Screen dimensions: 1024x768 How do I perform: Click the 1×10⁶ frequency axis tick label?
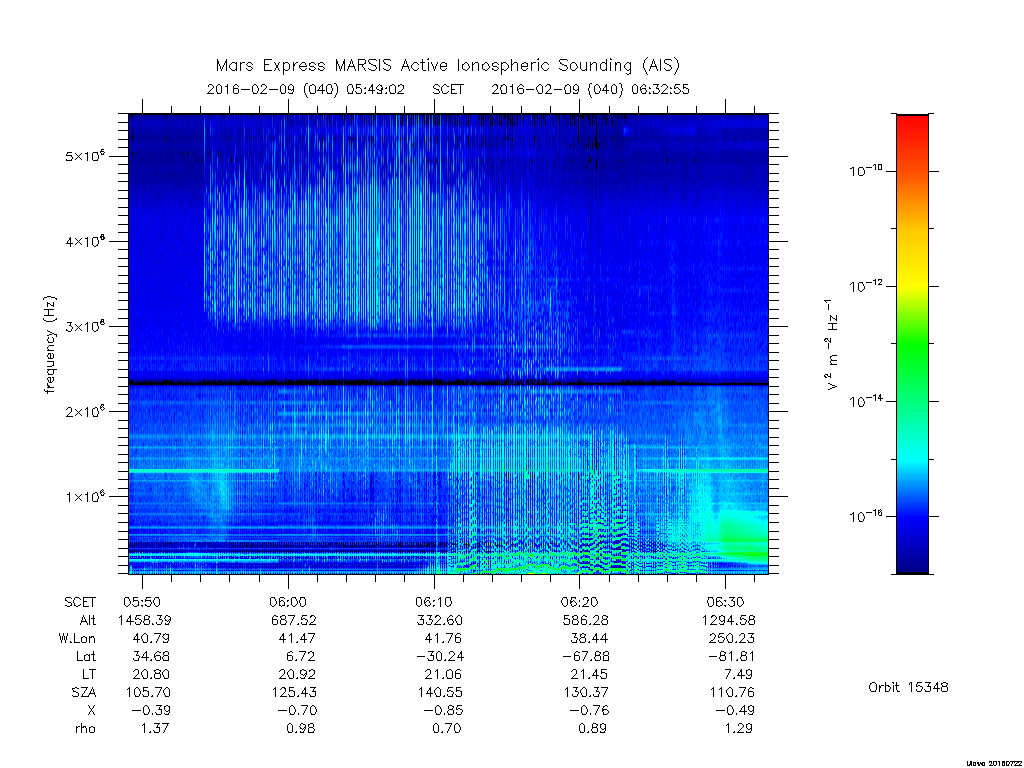85,497
